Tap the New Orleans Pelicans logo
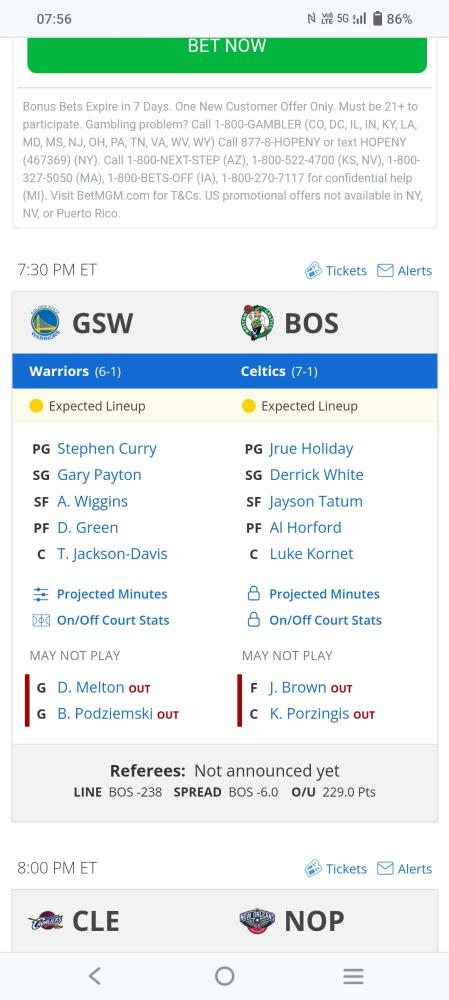The height and width of the screenshot is (1000, 449). click(x=257, y=922)
